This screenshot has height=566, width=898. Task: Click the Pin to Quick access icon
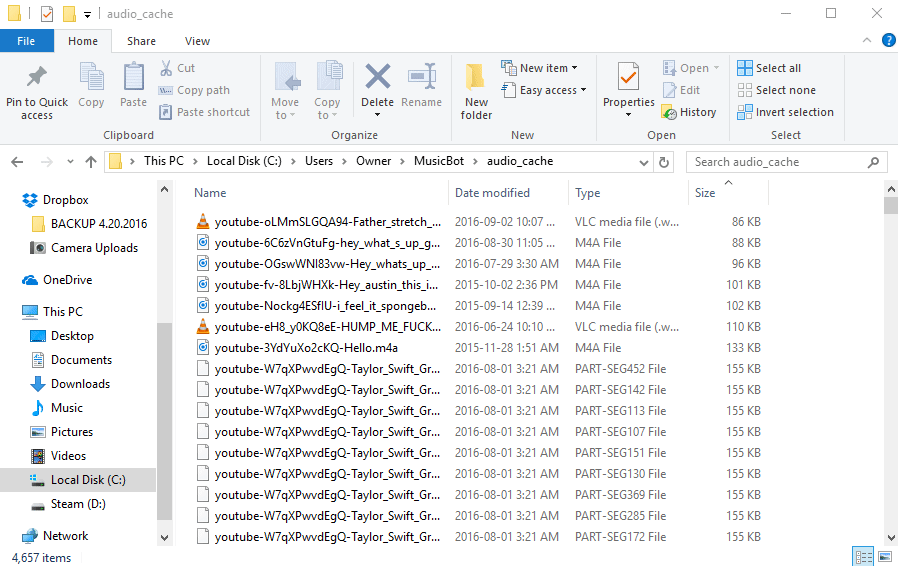37,78
